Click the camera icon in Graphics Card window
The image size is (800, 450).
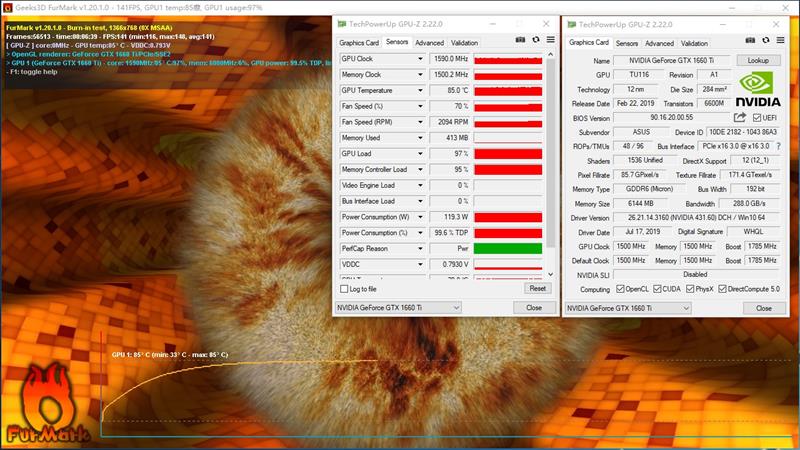pyautogui.click(x=750, y=42)
